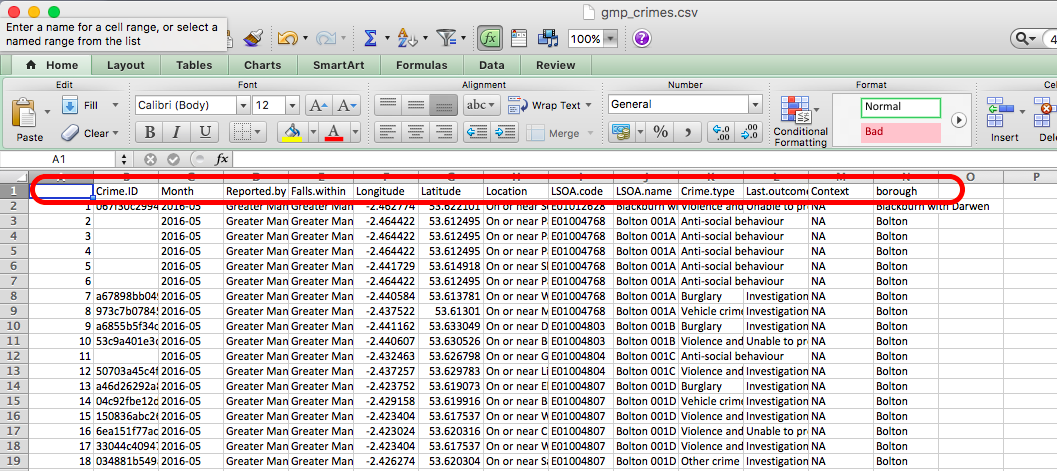Open the Charts ribbon tab

262,65
